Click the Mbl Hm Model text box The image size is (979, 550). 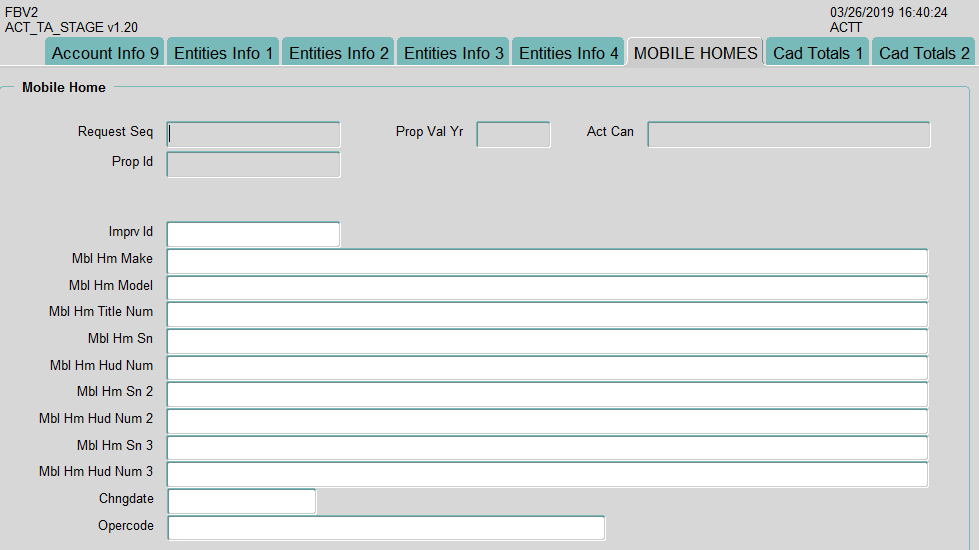click(x=547, y=288)
